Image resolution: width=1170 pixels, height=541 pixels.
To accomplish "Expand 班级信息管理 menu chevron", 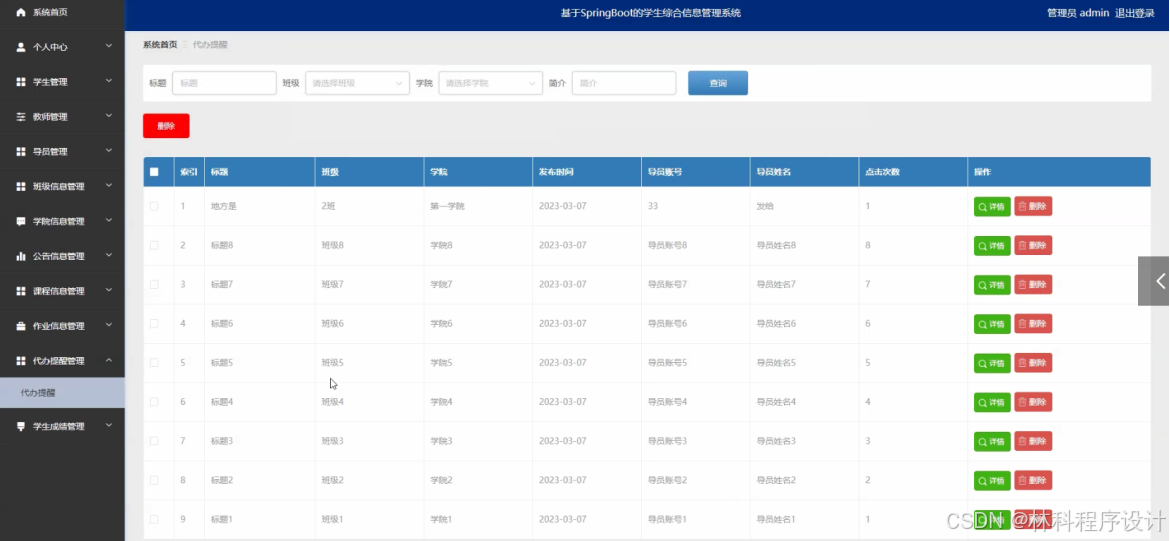I will [109, 186].
